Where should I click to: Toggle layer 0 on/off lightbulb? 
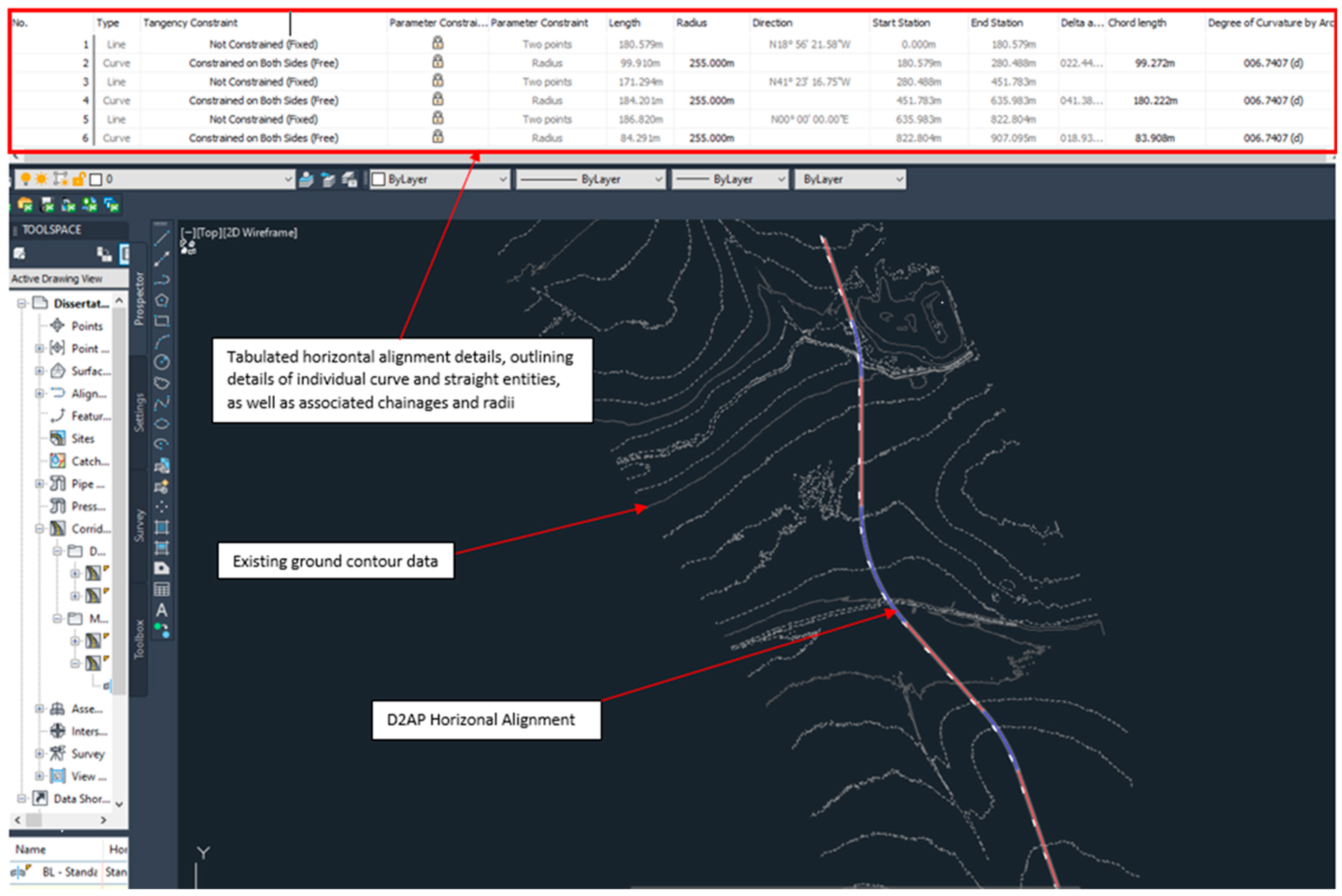tap(25, 179)
